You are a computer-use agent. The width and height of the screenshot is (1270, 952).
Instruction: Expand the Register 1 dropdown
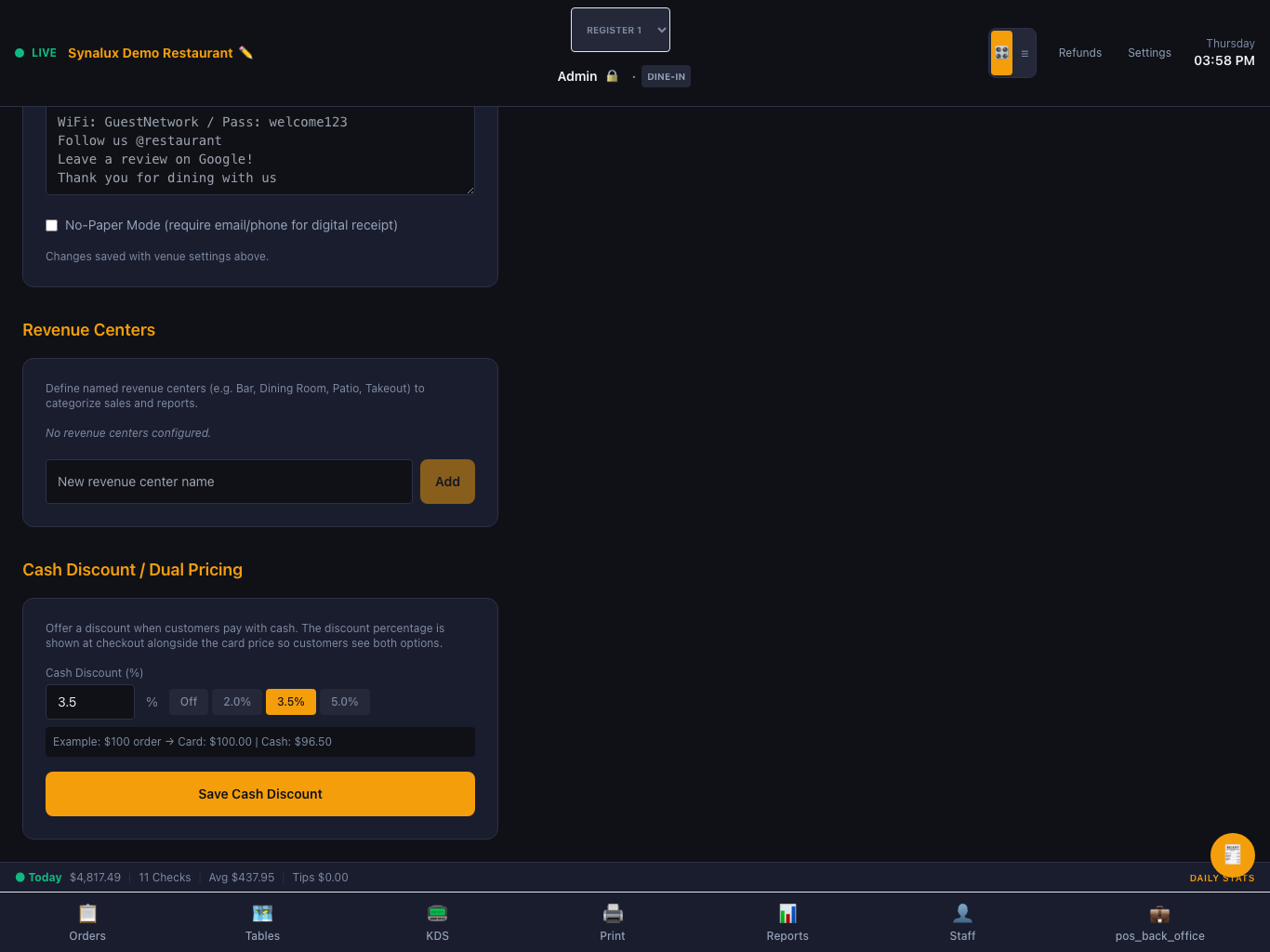click(x=620, y=30)
